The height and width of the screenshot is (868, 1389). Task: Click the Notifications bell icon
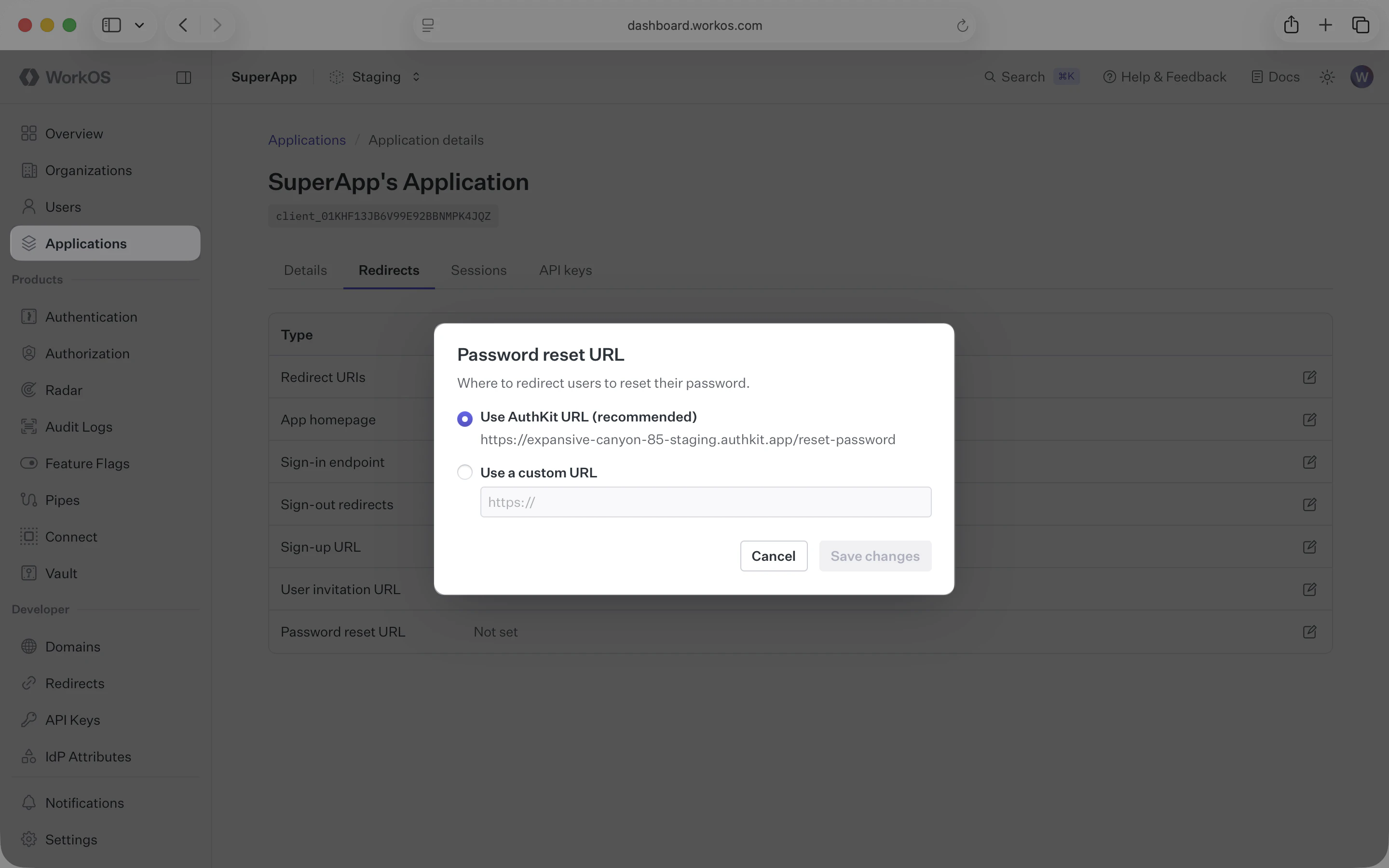[x=29, y=802]
